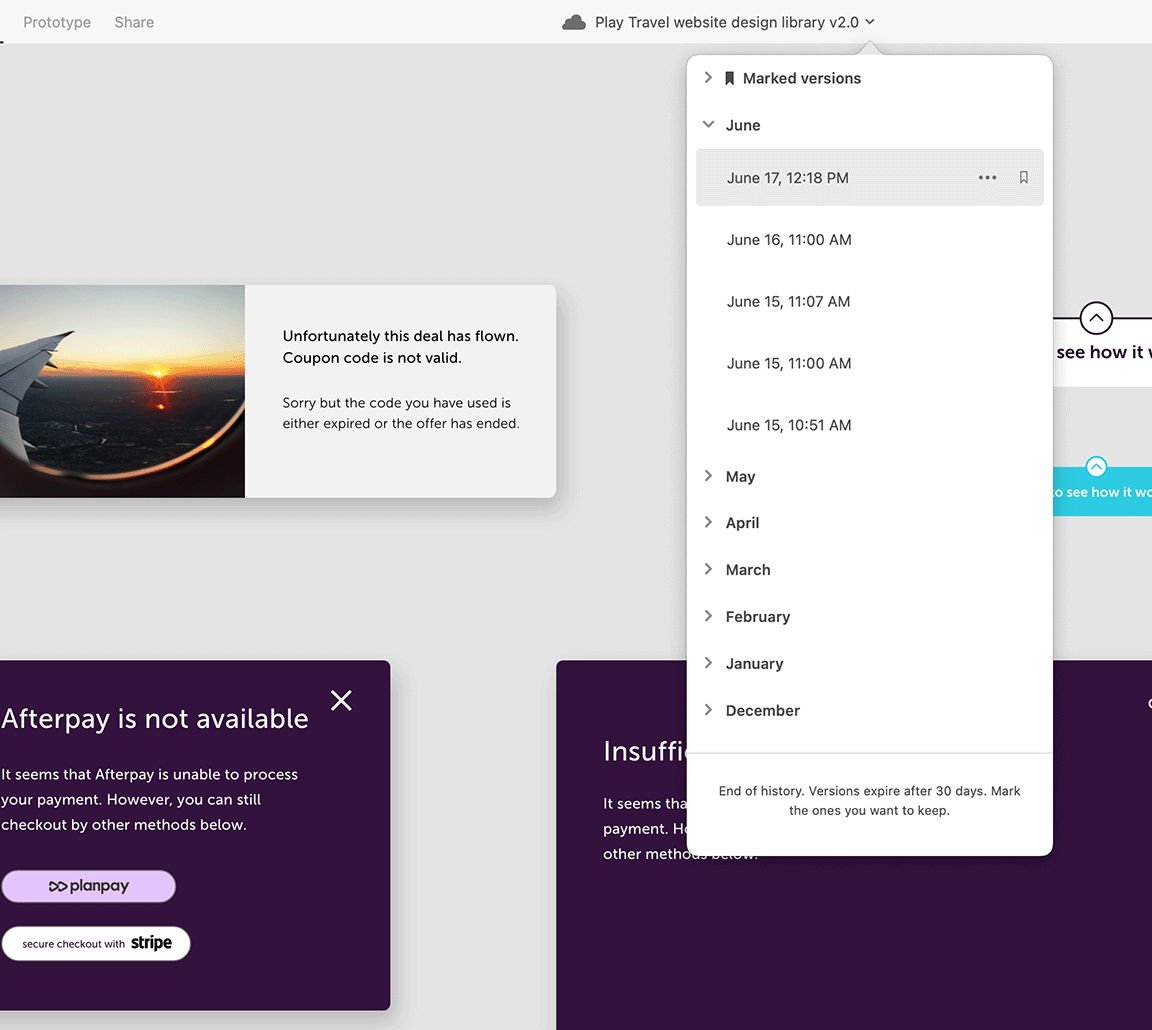Expand the April versions group
This screenshot has height=1030, width=1152.
(708, 522)
